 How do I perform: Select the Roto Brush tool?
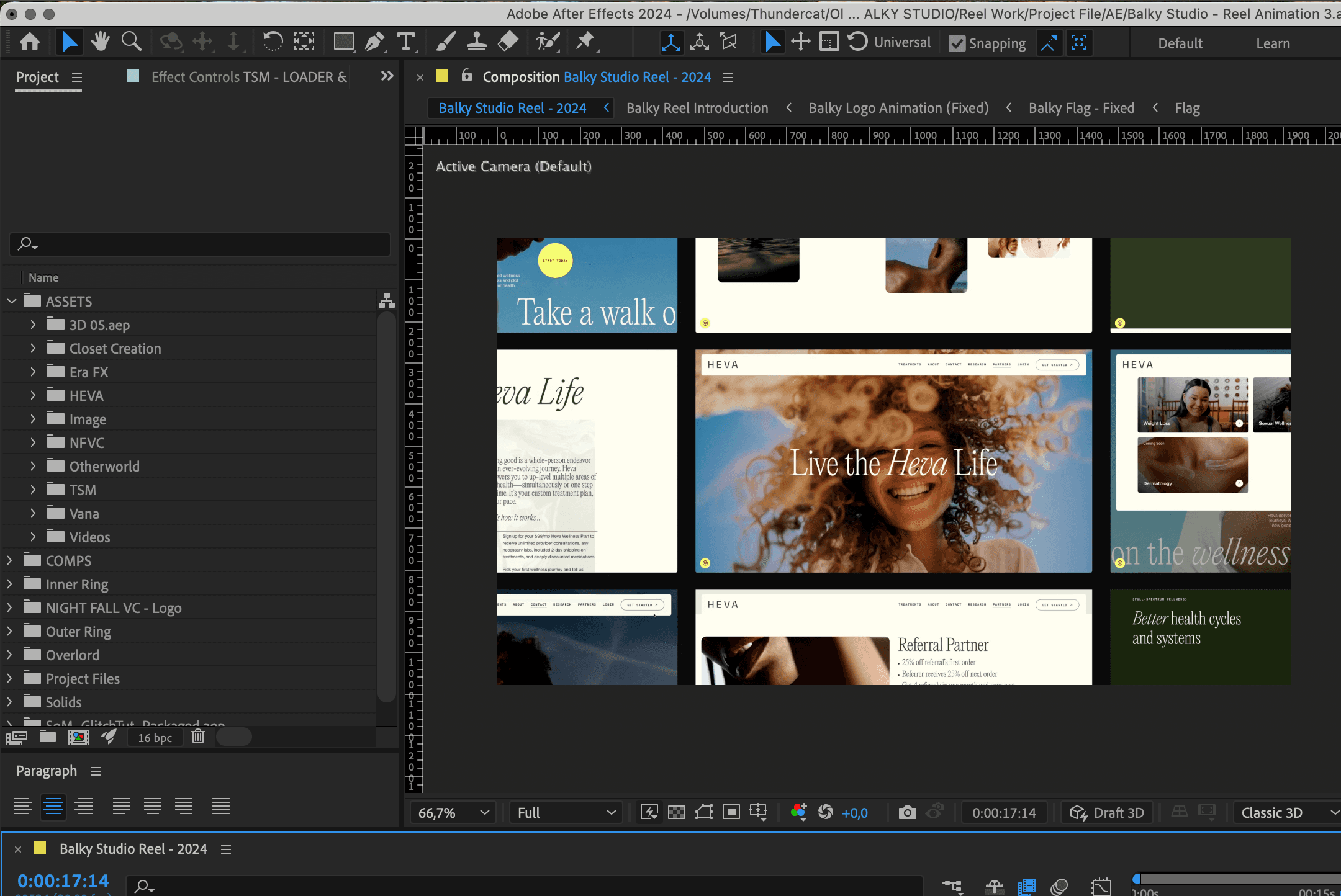(x=548, y=42)
